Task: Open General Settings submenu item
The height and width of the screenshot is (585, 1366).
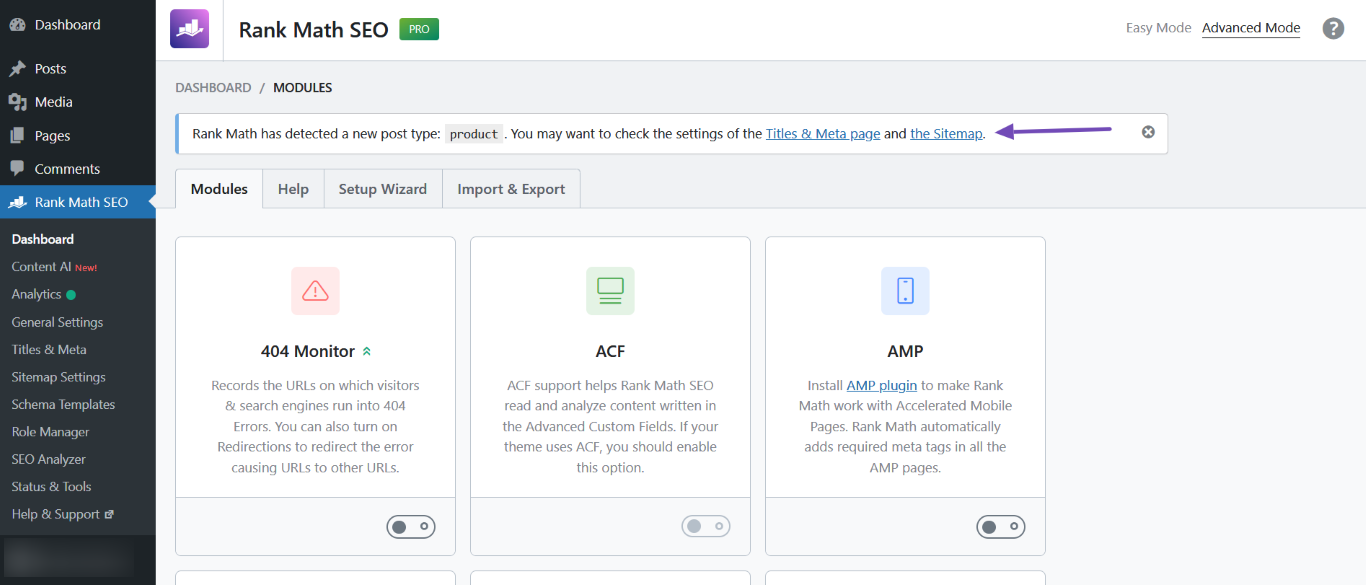Action: tap(57, 322)
